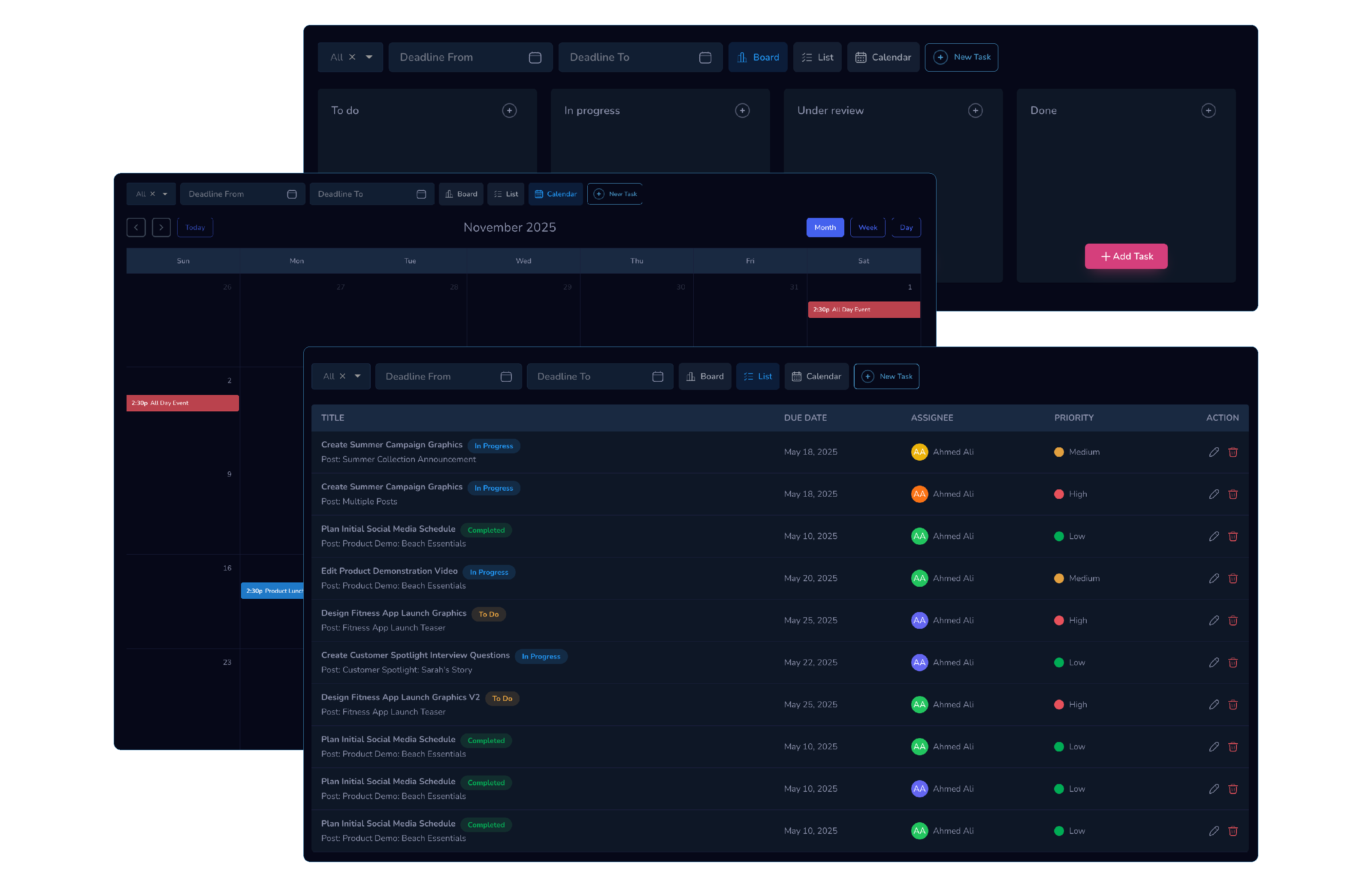Expand the All filter in the list view
The height and width of the screenshot is (887, 1372).
[x=340, y=376]
